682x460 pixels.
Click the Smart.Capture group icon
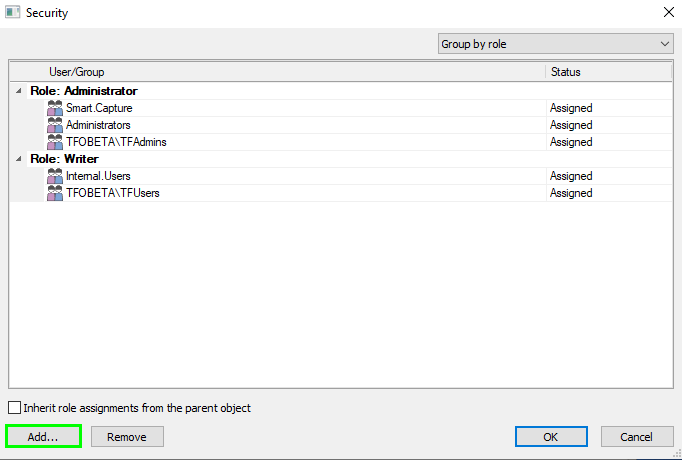tap(55, 108)
